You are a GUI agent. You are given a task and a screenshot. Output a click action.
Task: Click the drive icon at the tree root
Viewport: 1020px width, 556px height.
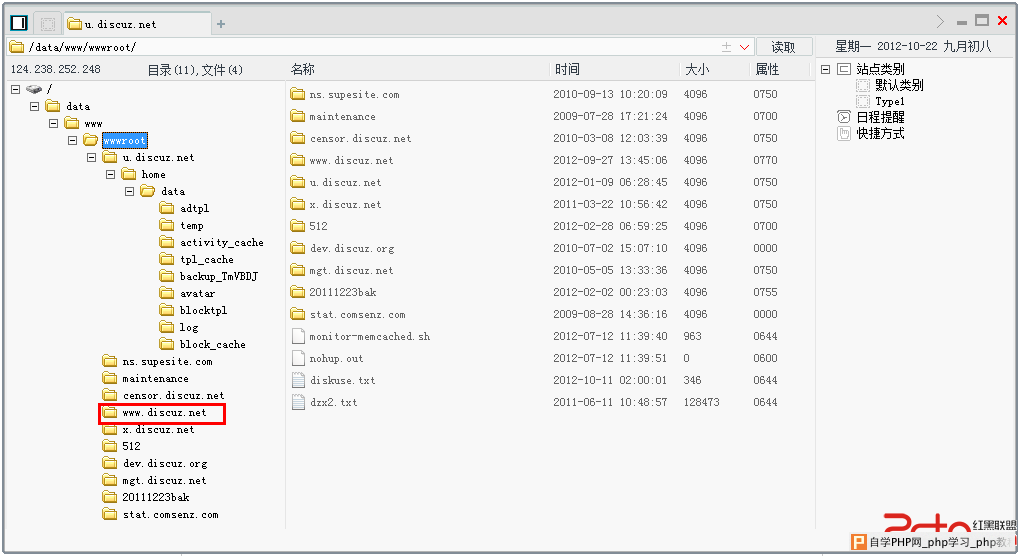click(x=34, y=89)
